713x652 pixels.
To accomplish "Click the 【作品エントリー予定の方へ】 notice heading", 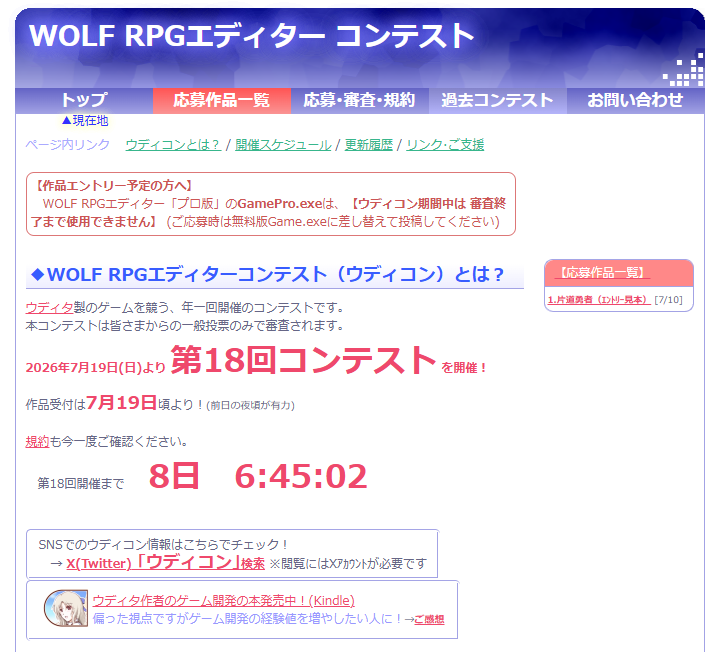I will [114, 186].
